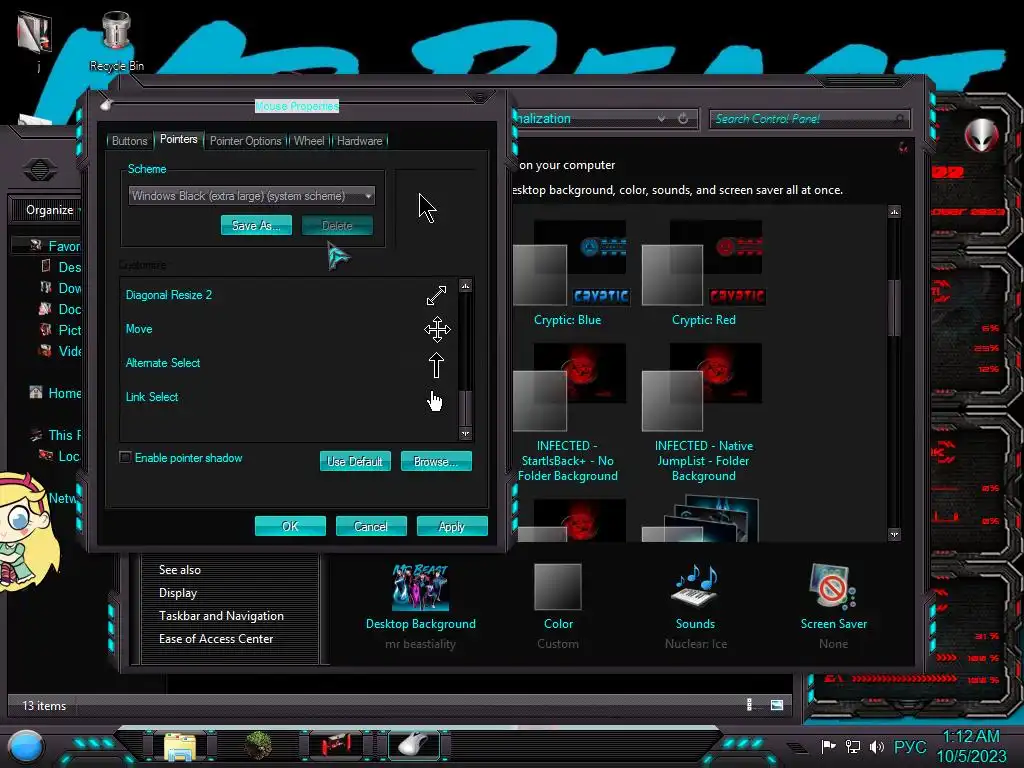Screen dimensions: 1024x768
Task: Open the mouse icon on taskbar
Action: click(414, 745)
